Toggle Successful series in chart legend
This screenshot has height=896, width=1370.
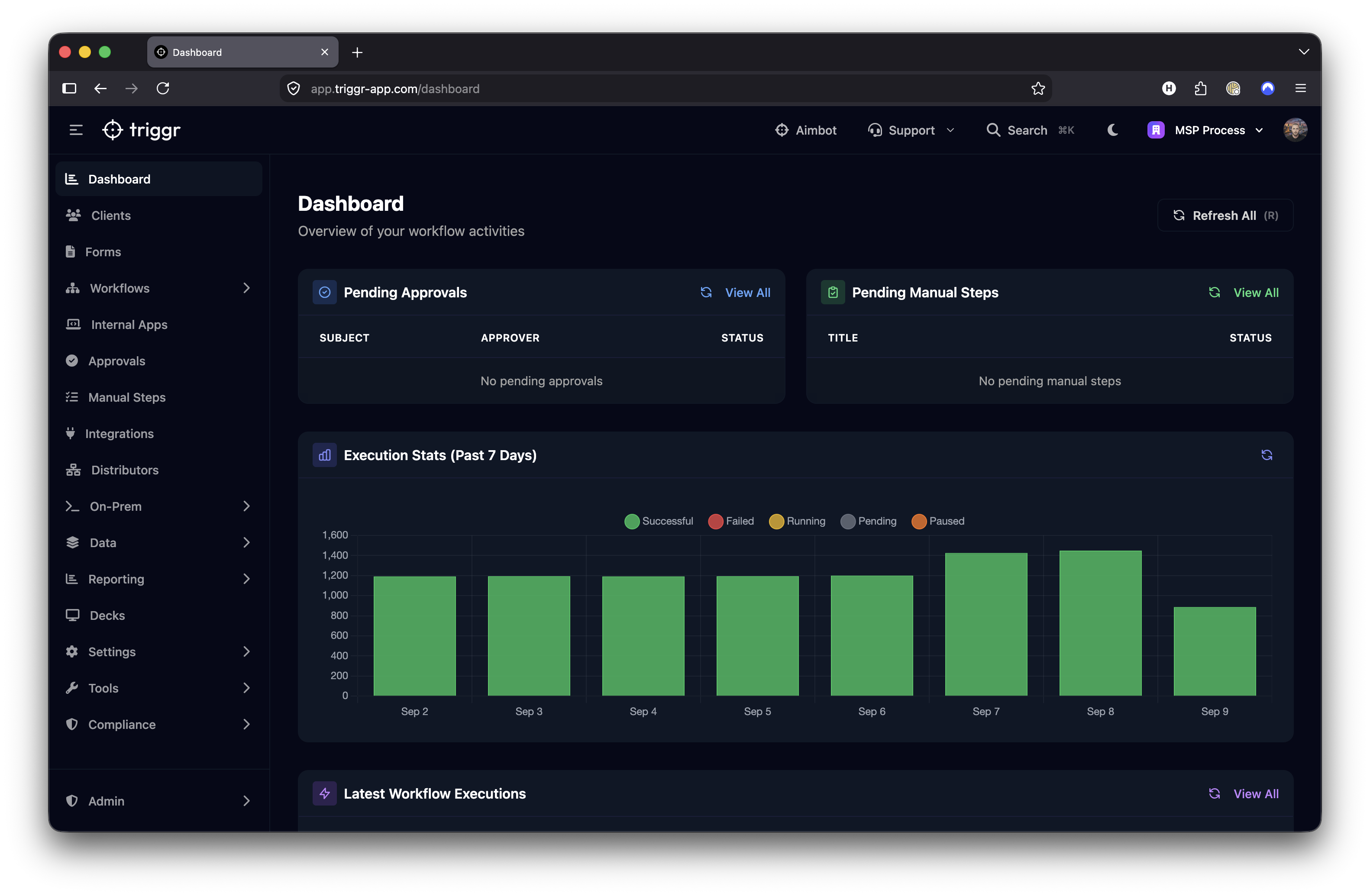tap(659, 521)
